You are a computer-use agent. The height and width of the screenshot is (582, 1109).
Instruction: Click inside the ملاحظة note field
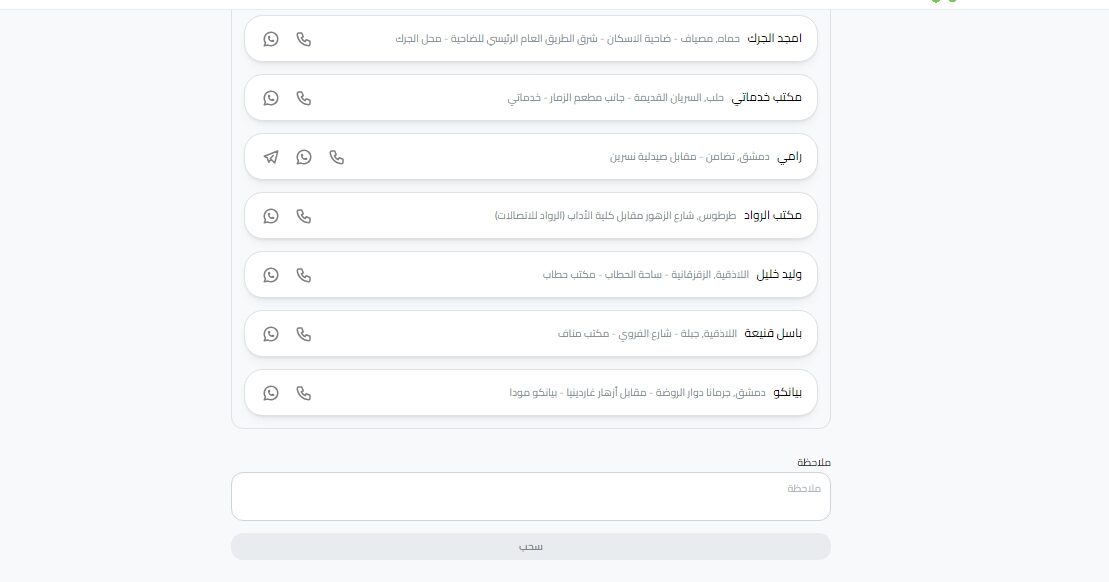coord(530,496)
